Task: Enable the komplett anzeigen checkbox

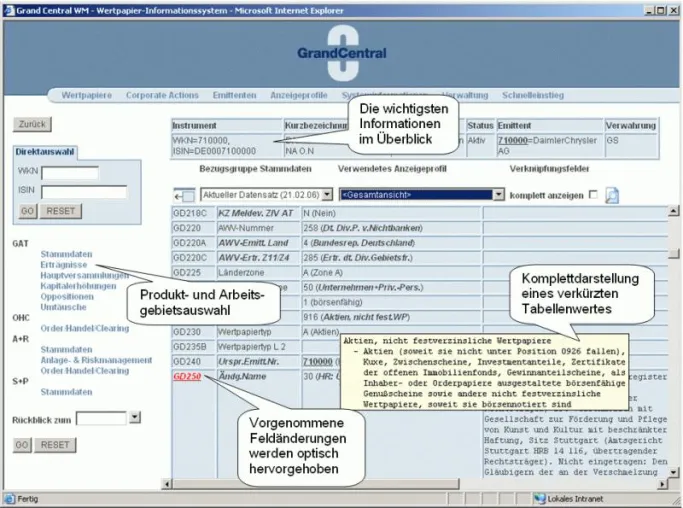Action: [x=593, y=194]
